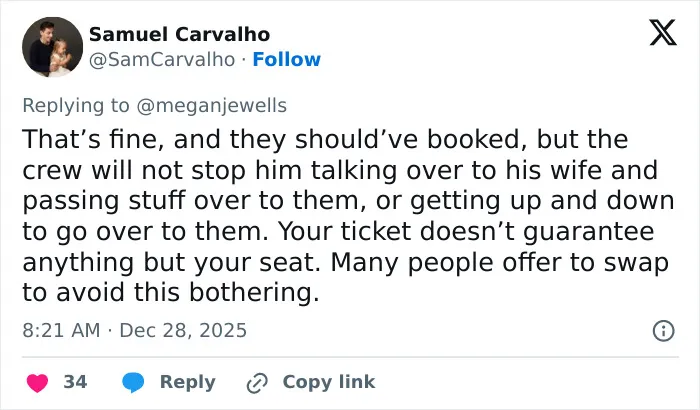700x410 pixels.
Task: Open the circled info icon
Action: coord(663,331)
